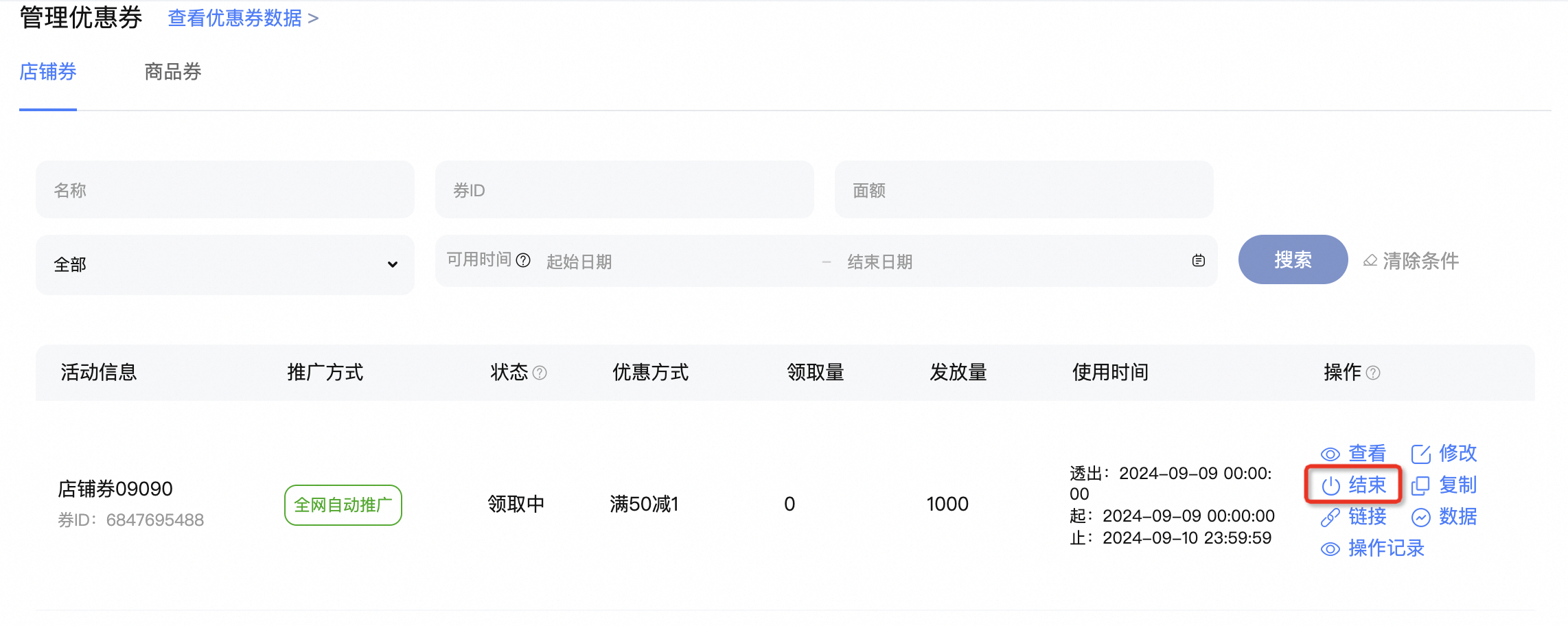Open 操作记录 for coupon 店铺券09090
Image resolution: width=1568 pixels, height=626 pixels.
click(1373, 548)
